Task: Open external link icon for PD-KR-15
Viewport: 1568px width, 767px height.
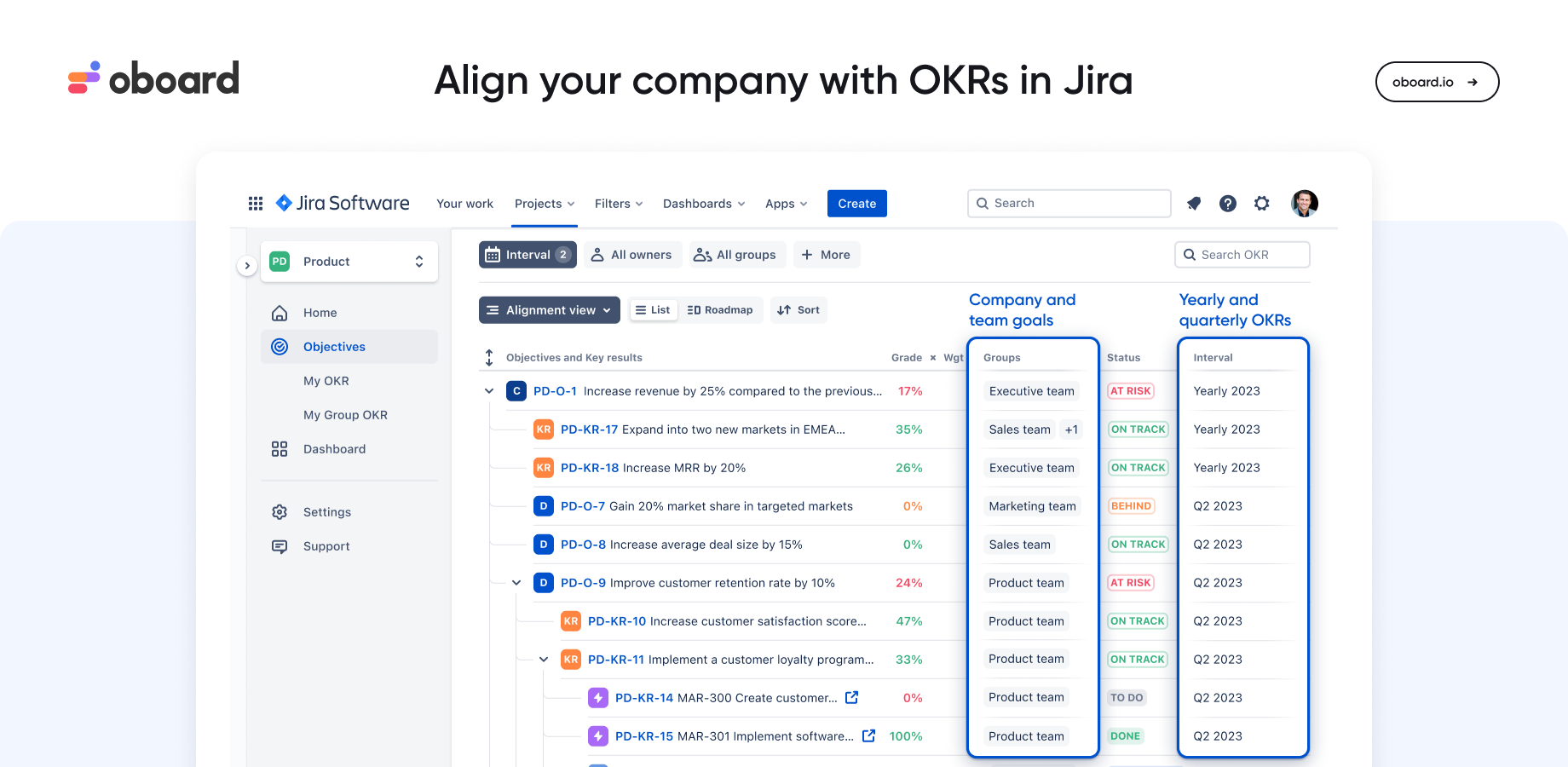Action: (868, 735)
